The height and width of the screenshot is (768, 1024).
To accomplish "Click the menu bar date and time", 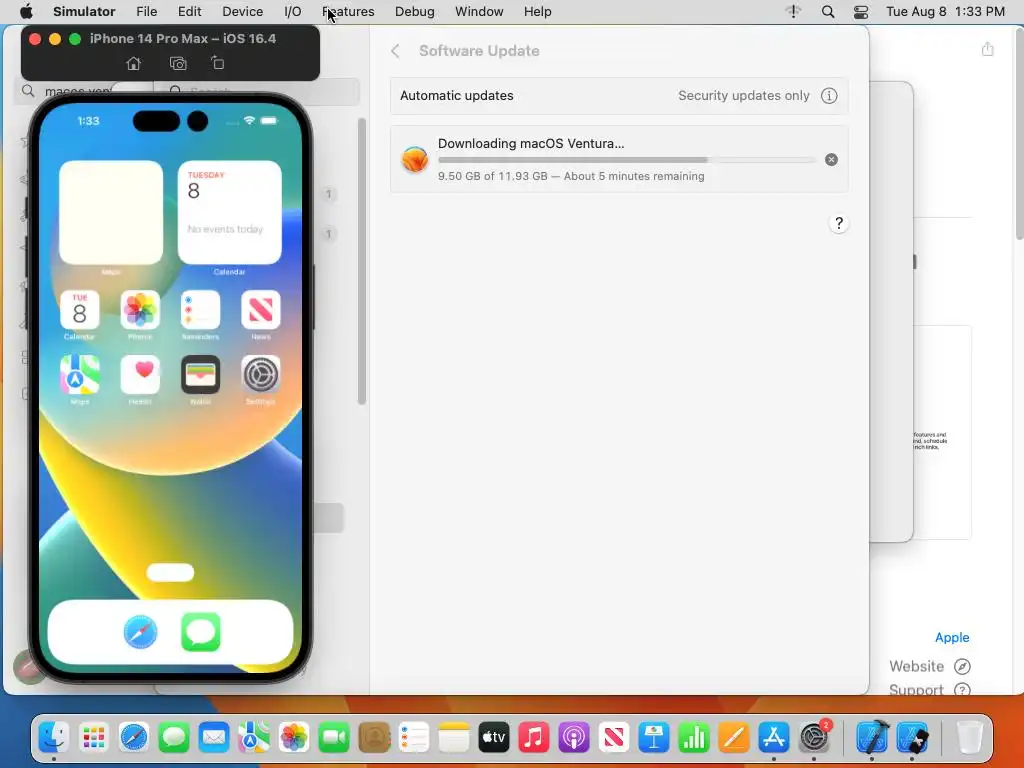I will pyautogui.click(x=945, y=12).
